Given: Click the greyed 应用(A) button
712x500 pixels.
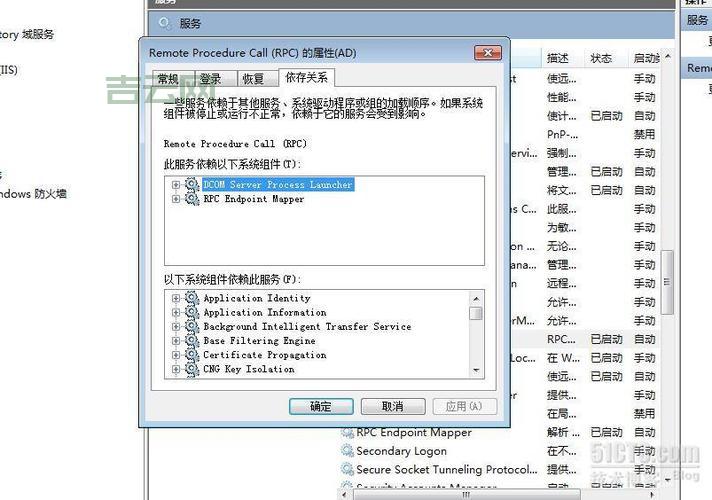Looking at the screenshot, I should [465, 406].
